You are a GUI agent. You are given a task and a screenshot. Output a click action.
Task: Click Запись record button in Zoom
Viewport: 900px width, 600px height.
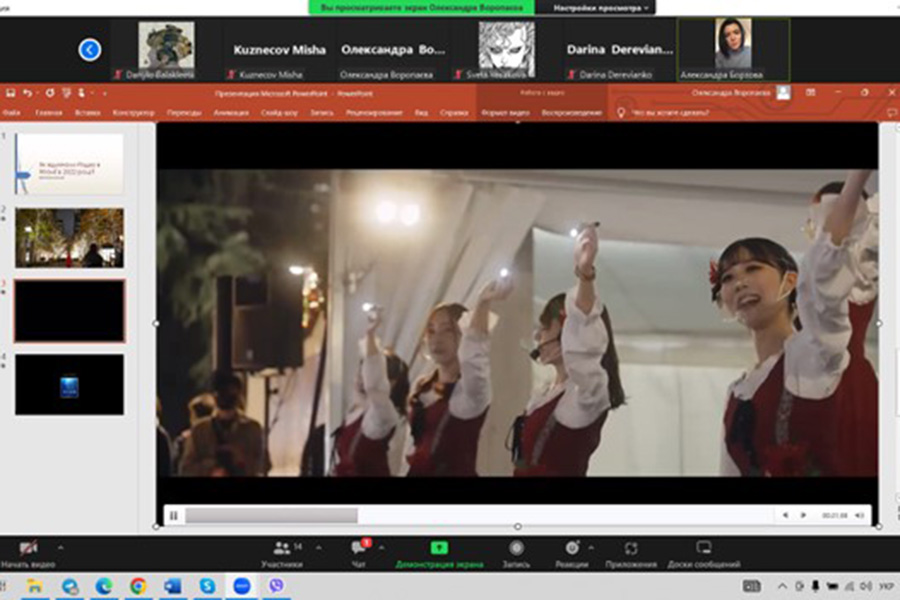[x=516, y=553]
